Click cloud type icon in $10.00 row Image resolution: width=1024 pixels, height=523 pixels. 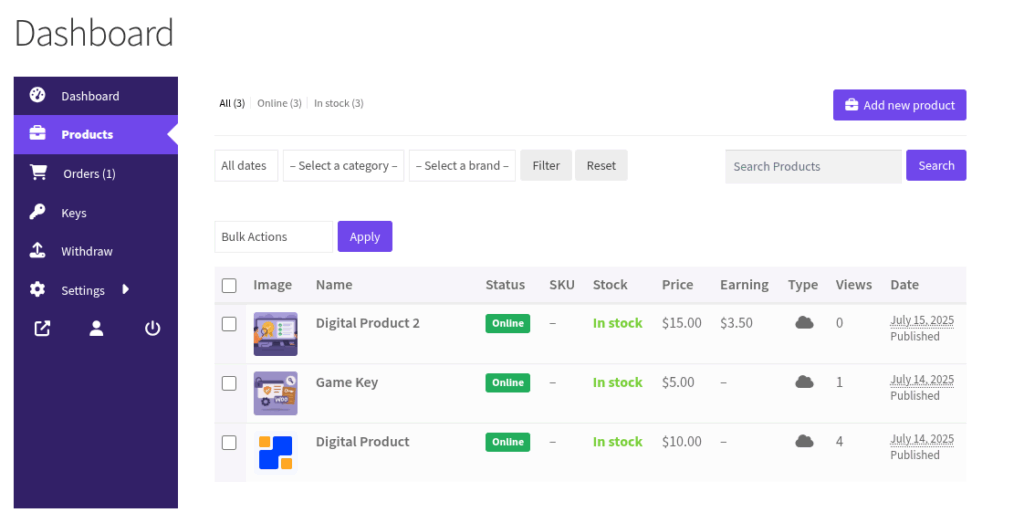[x=804, y=441]
